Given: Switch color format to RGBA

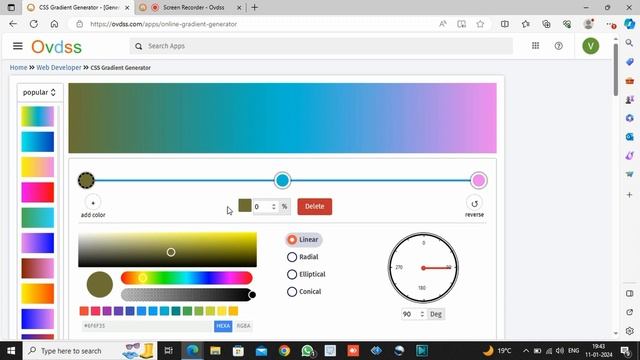Looking at the screenshot, I should pos(243,326).
